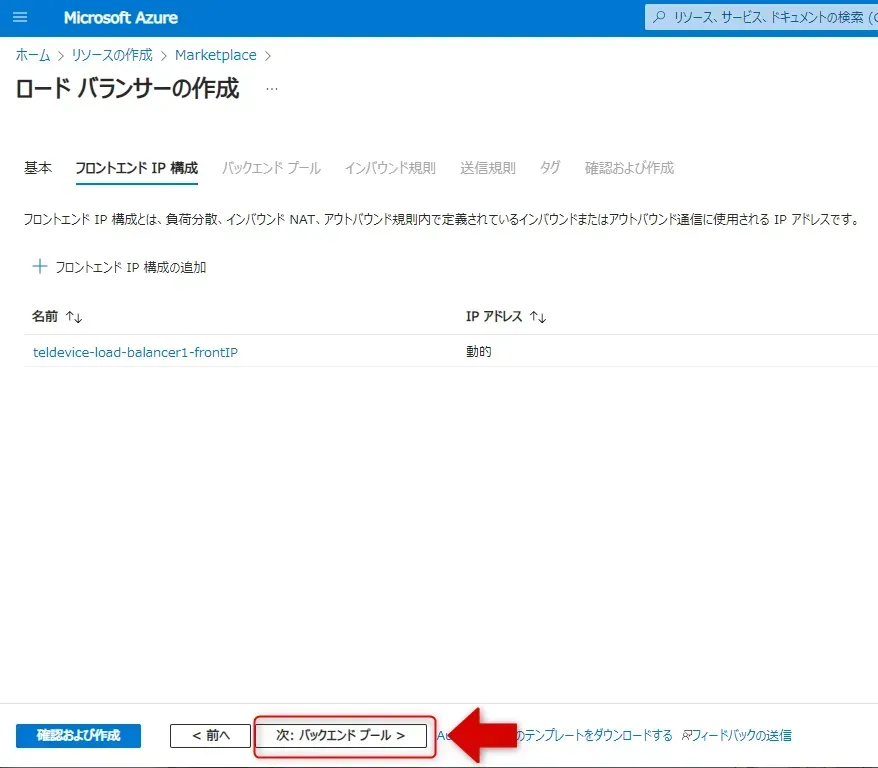Click the plus icon to add frontend IP
Viewport: 878px width, 768px height.
(40, 267)
